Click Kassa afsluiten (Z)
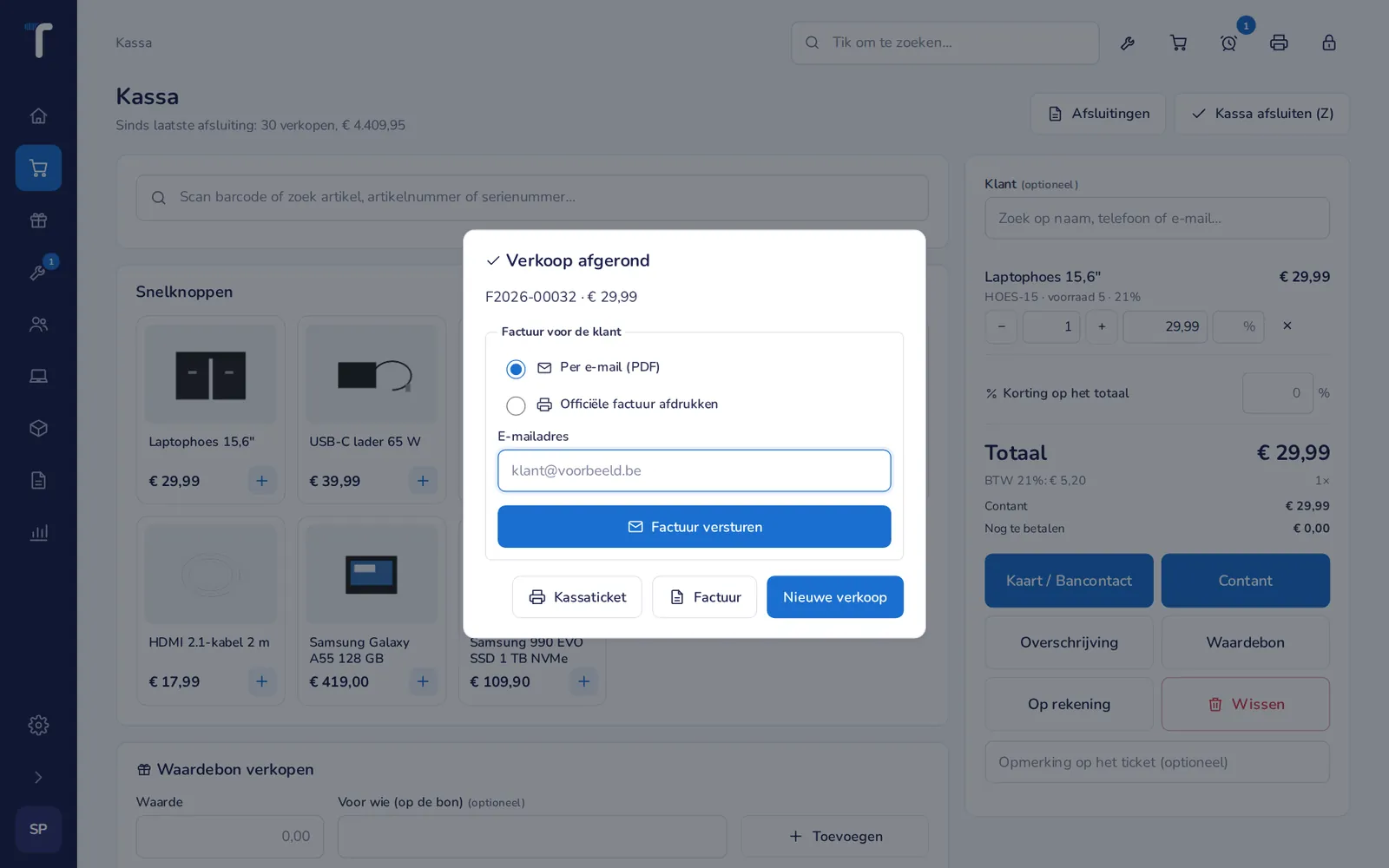 [x=1262, y=114]
